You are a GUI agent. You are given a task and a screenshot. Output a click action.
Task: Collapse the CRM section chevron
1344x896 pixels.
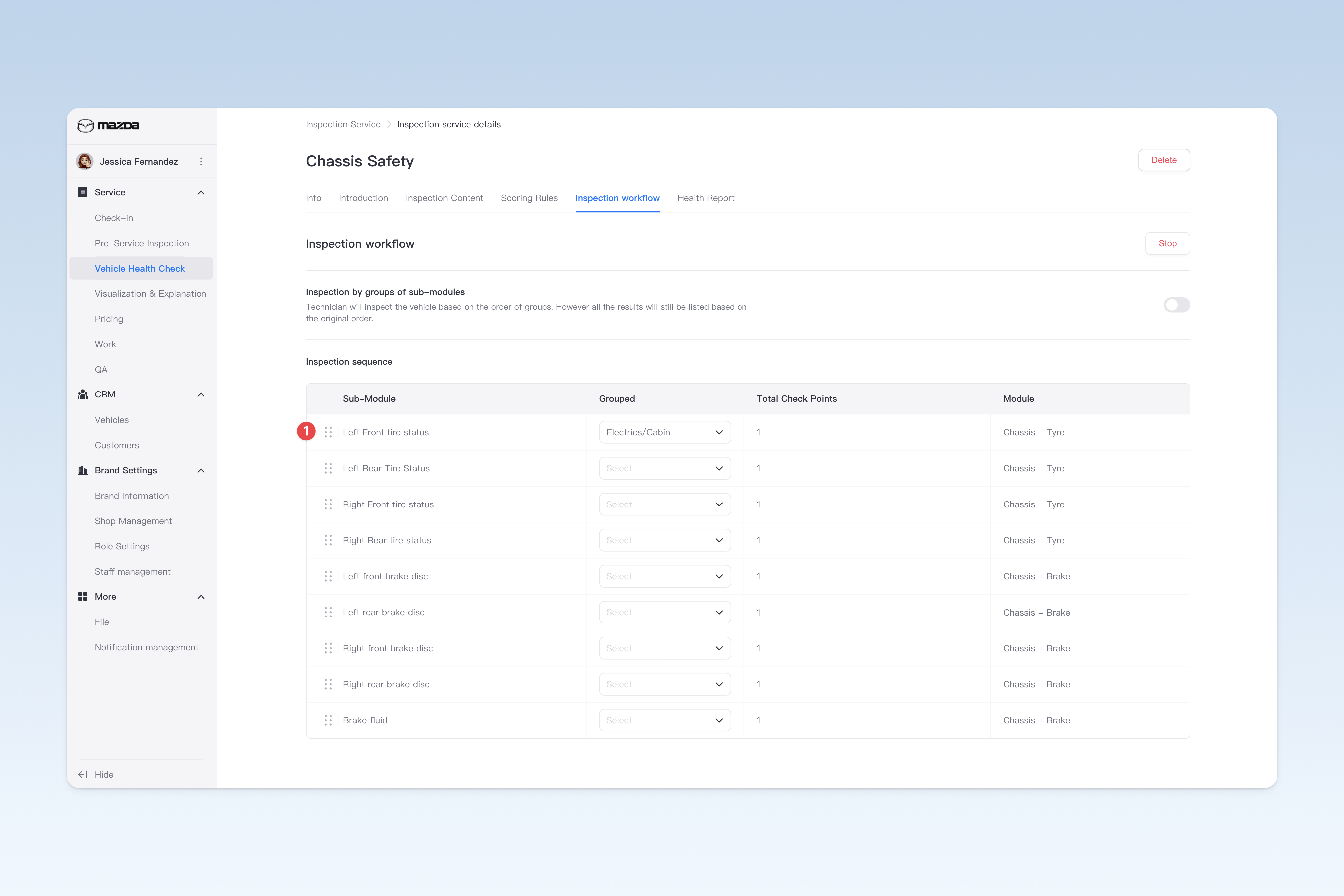tap(201, 395)
